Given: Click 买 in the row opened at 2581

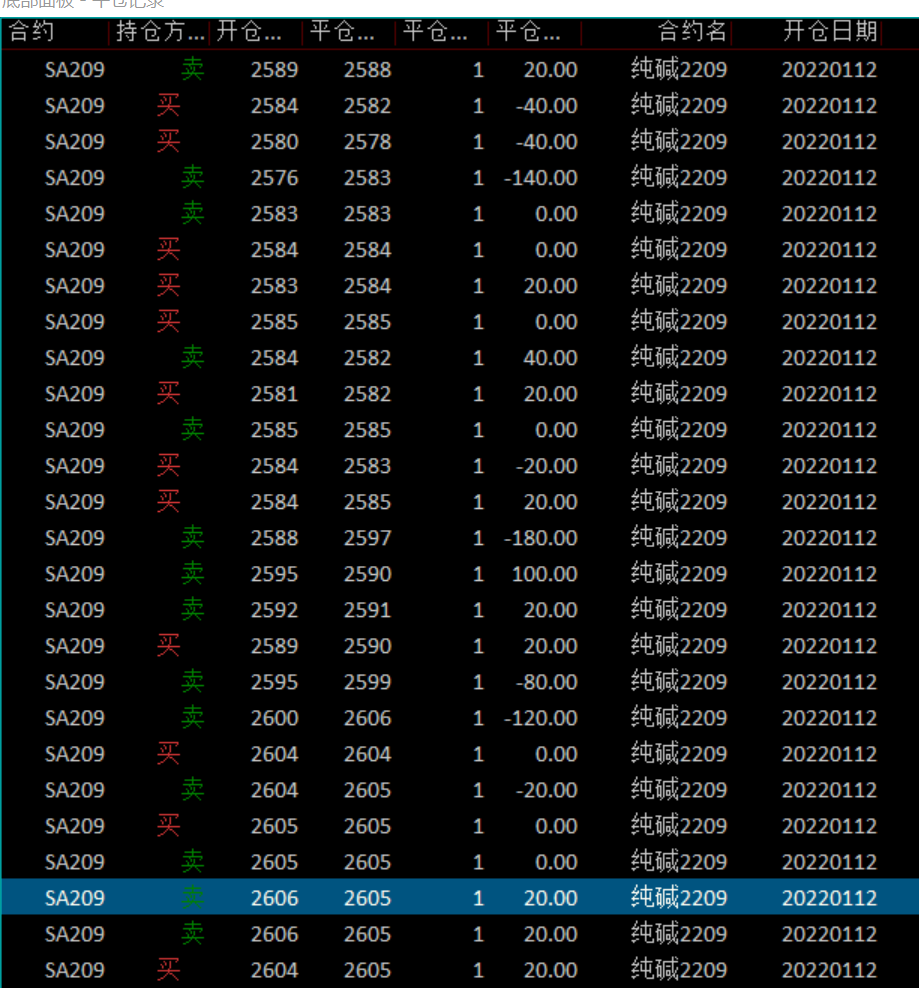Looking at the screenshot, I should click(x=168, y=394).
